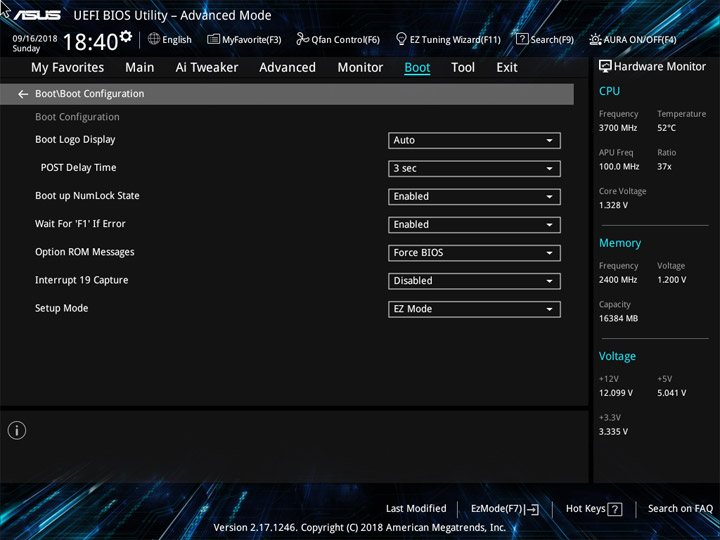The width and height of the screenshot is (720, 540).
Task: Open the Boot up NumLock State dropdown
Action: (474, 197)
